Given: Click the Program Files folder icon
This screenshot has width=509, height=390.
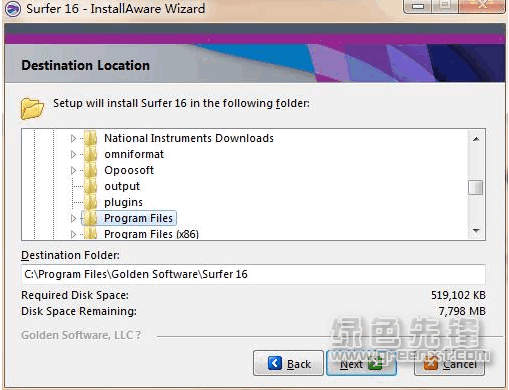Looking at the screenshot, I should tap(90, 218).
